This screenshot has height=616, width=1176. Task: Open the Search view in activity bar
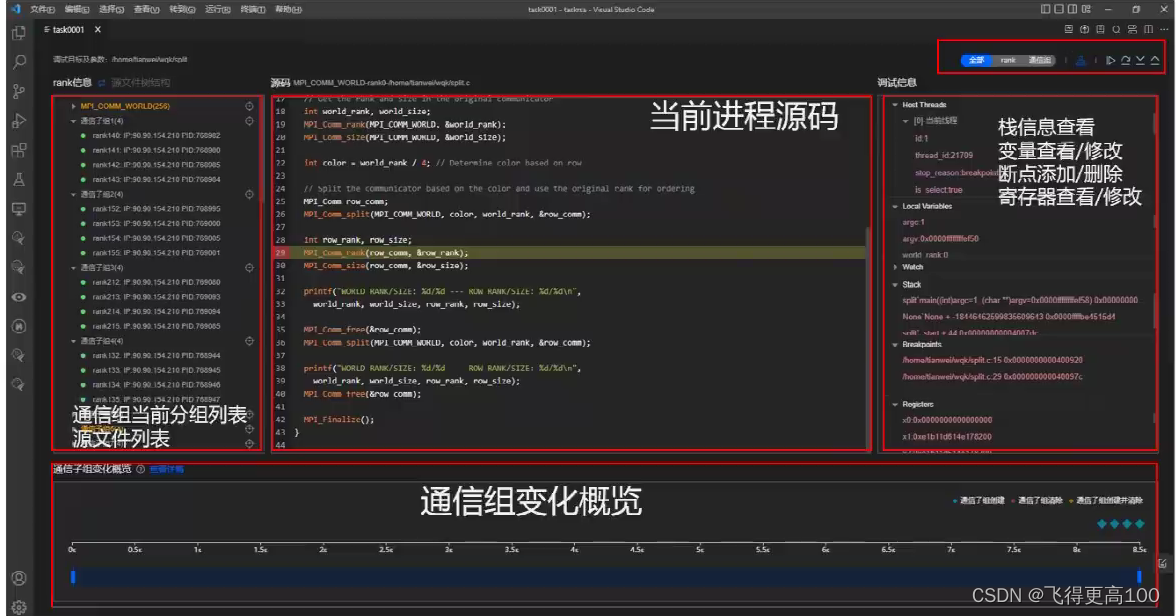pos(19,62)
